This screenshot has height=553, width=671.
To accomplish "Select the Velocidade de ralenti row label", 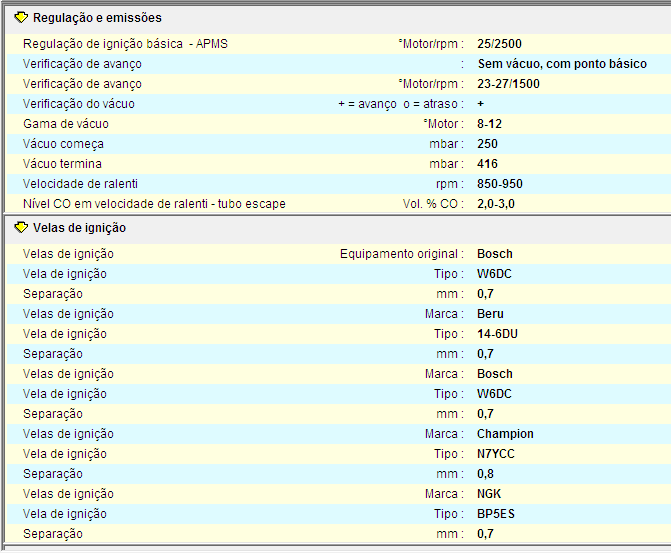I will pyautogui.click(x=80, y=184).
